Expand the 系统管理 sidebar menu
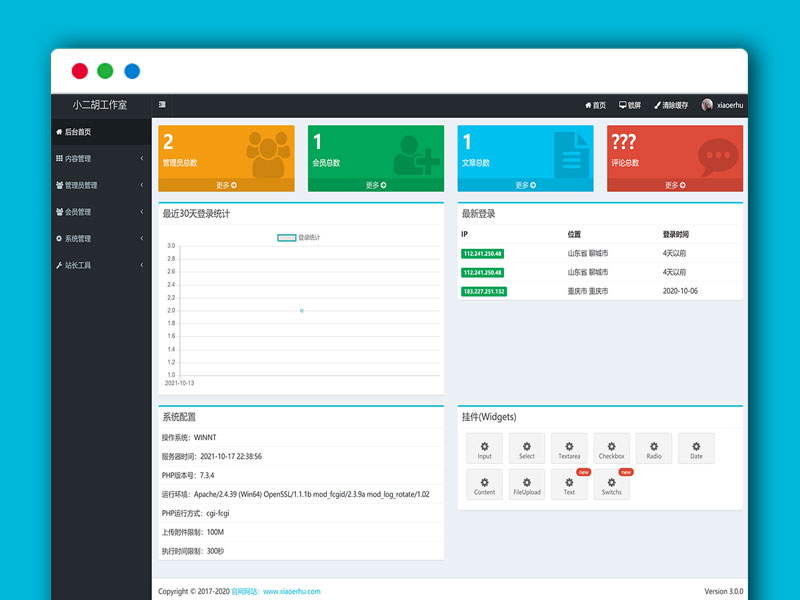The height and width of the screenshot is (600, 800). tap(100, 238)
